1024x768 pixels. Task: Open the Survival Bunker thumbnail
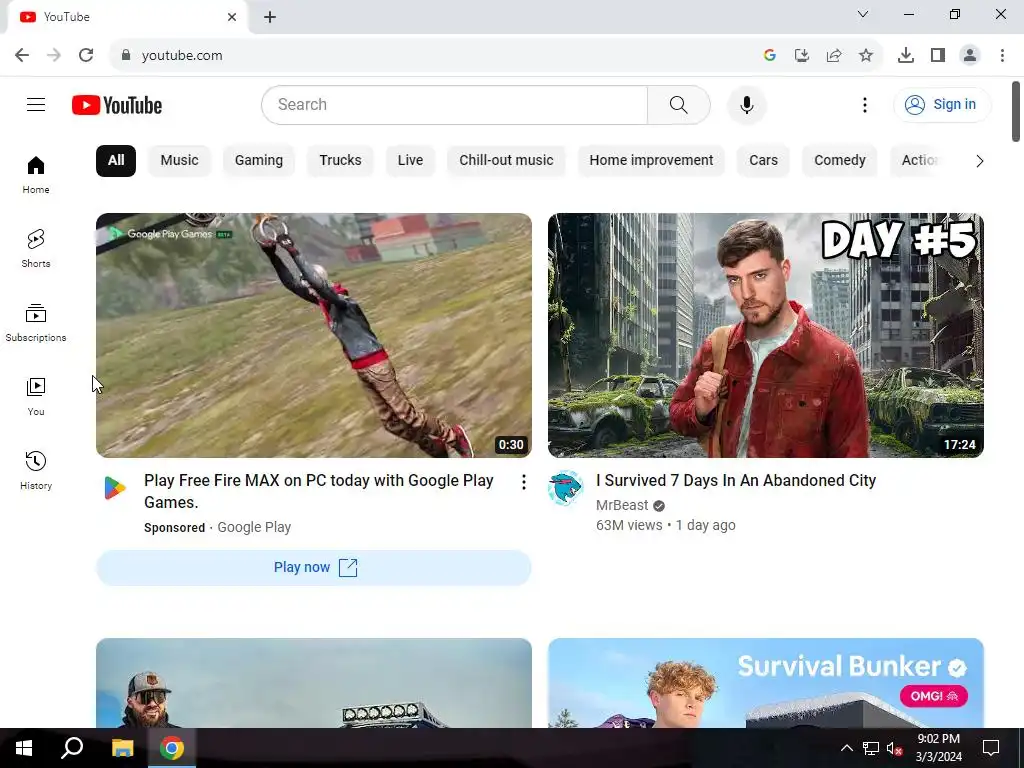pyautogui.click(x=765, y=683)
